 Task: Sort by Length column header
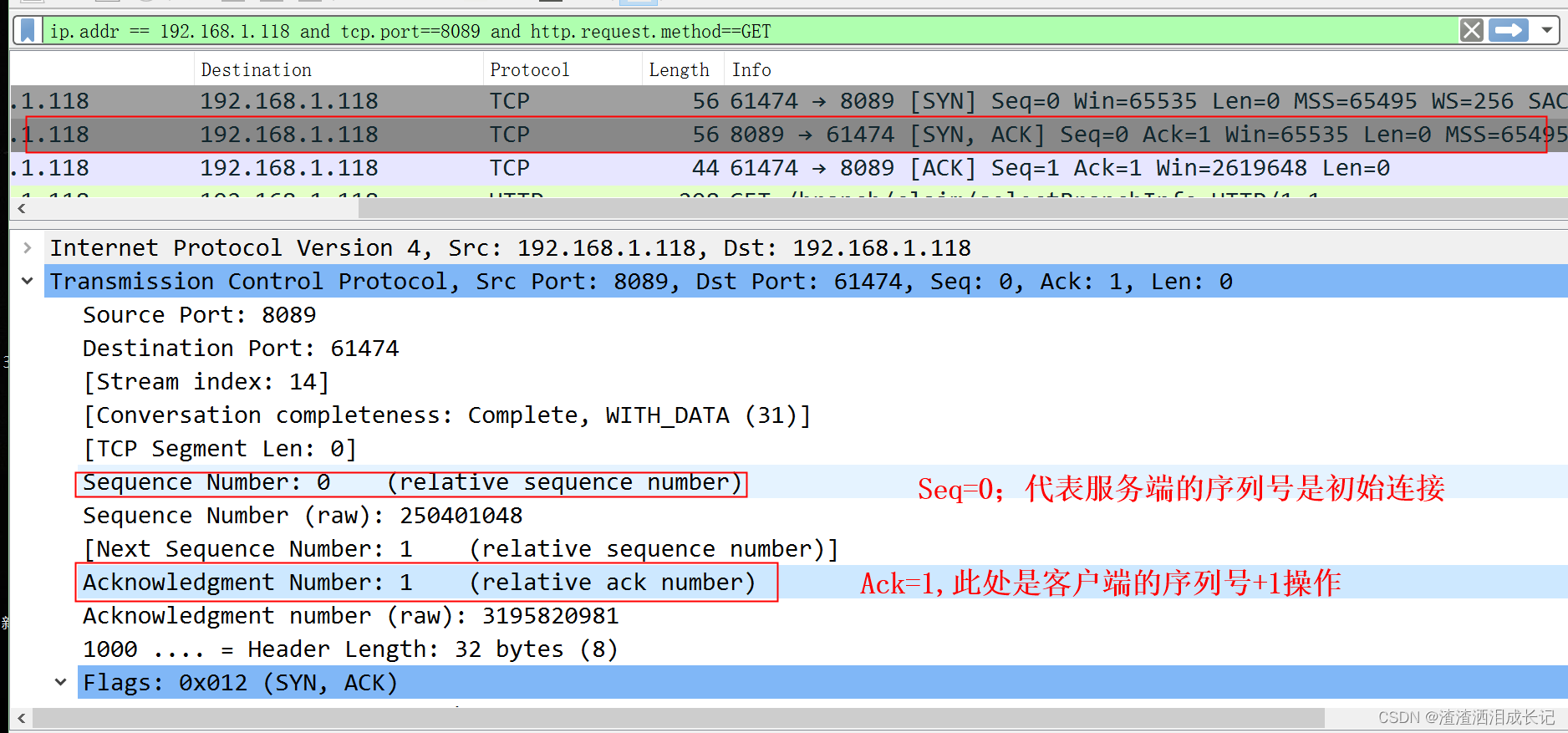pyautogui.click(x=683, y=69)
